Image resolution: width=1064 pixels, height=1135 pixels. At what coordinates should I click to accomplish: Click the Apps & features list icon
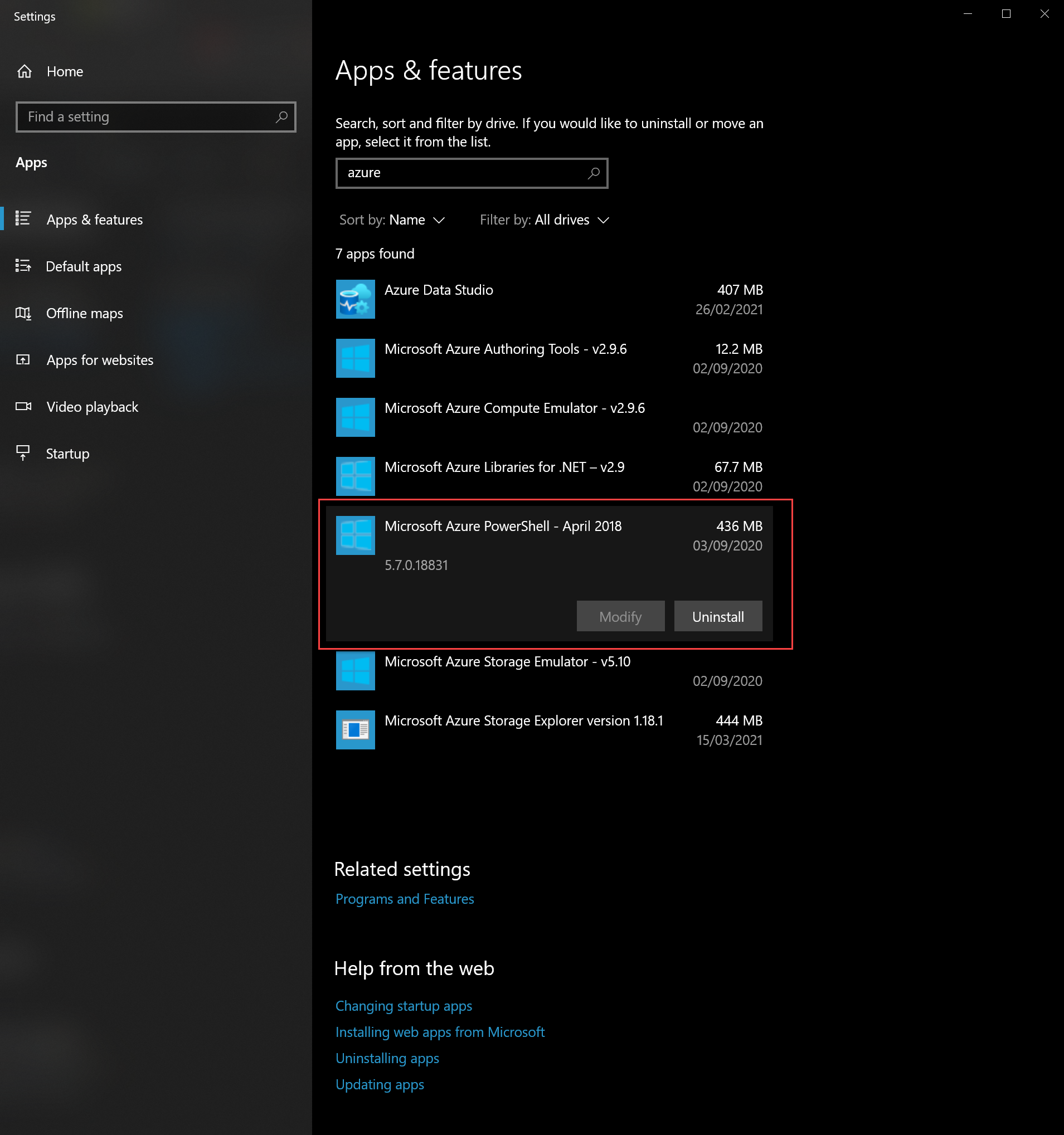coord(23,218)
